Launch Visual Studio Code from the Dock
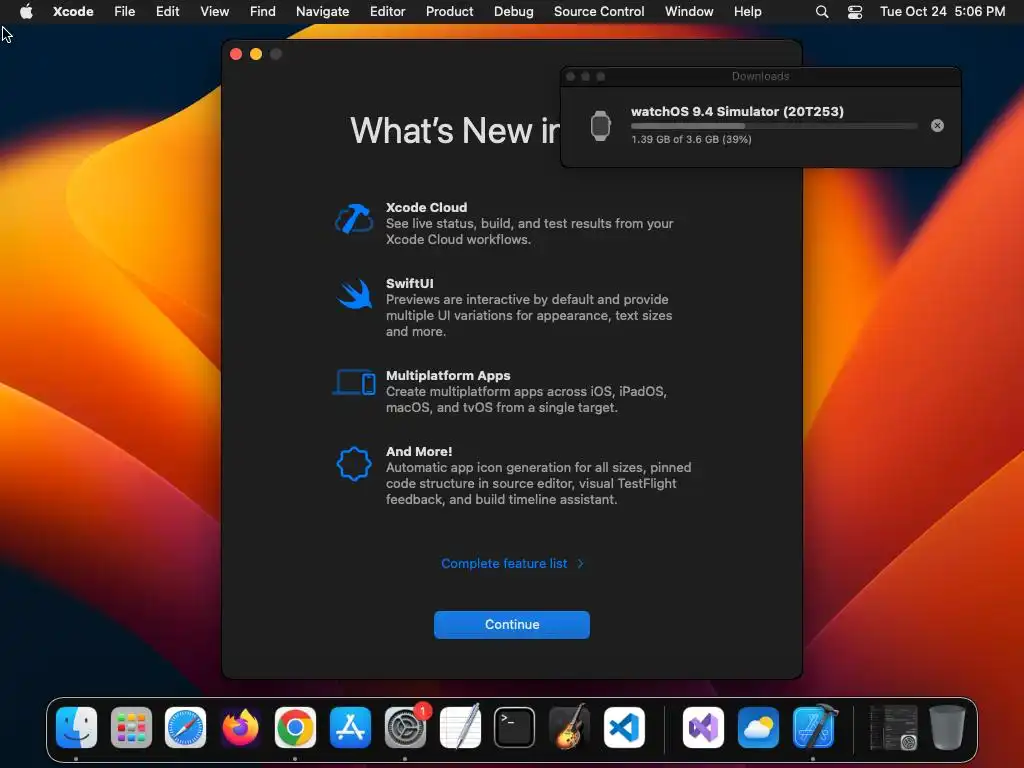The height and width of the screenshot is (768, 1024). tap(624, 727)
